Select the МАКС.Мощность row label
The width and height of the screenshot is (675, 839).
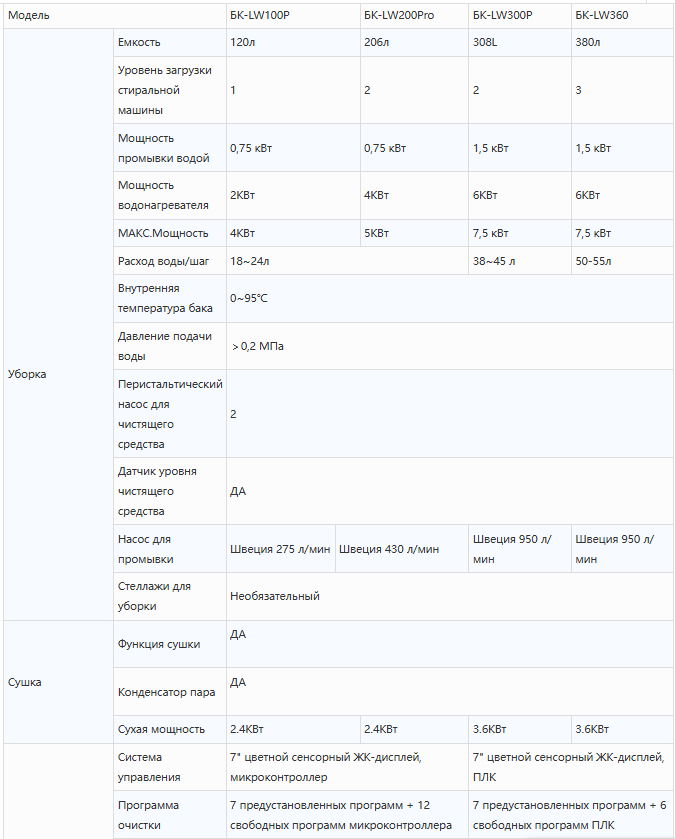pos(170,233)
